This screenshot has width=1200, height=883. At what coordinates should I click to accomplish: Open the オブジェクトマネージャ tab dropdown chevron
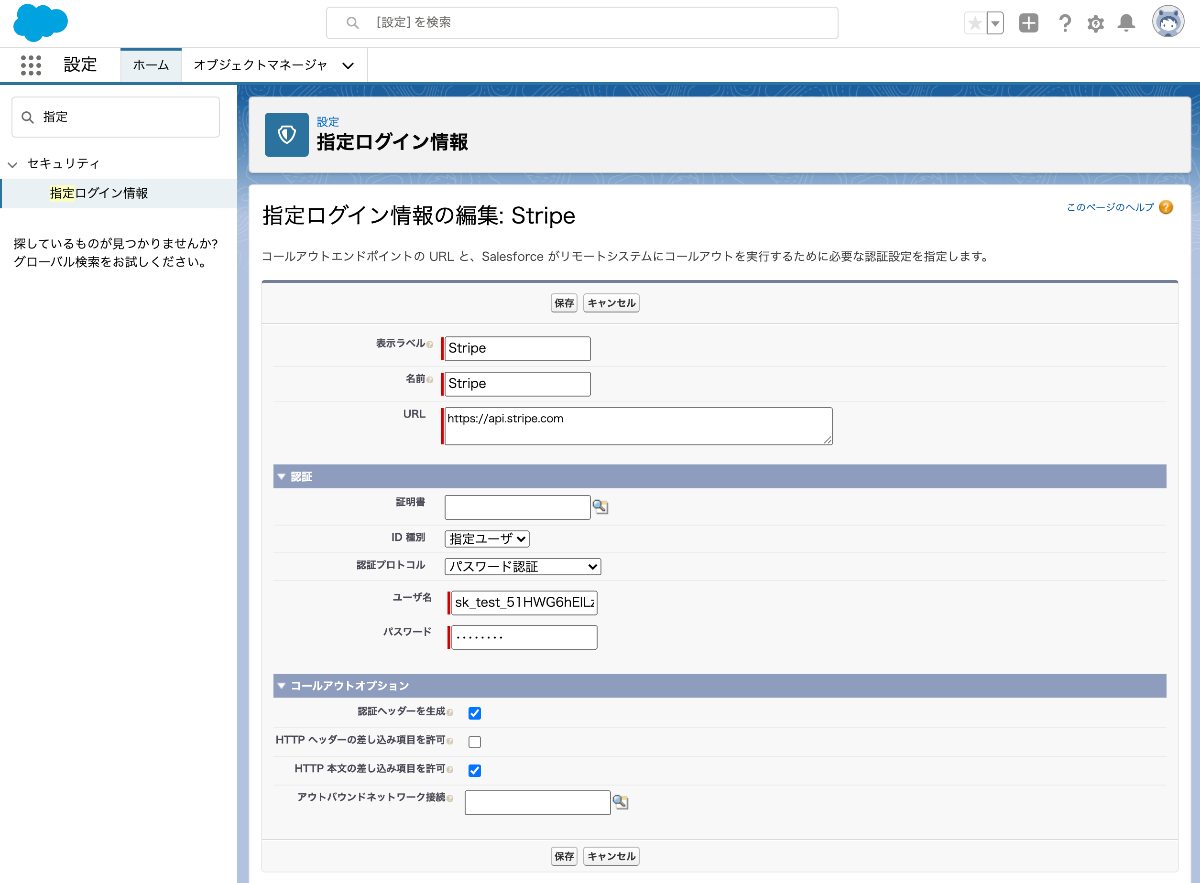point(348,65)
